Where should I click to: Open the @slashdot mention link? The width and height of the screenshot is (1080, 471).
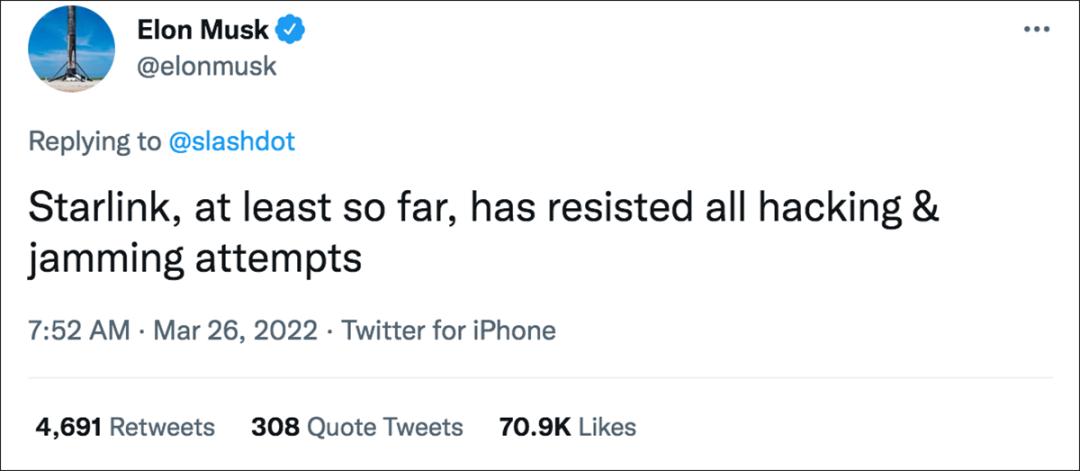pyautogui.click(x=231, y=142)
